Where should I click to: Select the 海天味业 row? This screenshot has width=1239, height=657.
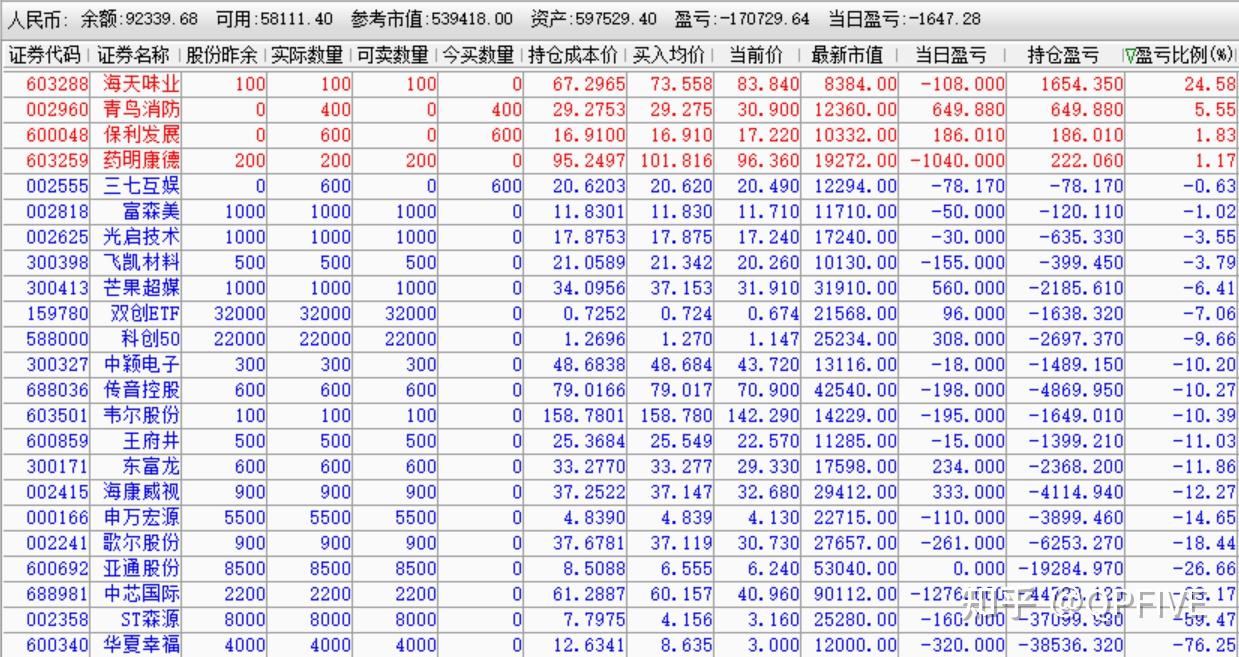[x=619, y=84]
